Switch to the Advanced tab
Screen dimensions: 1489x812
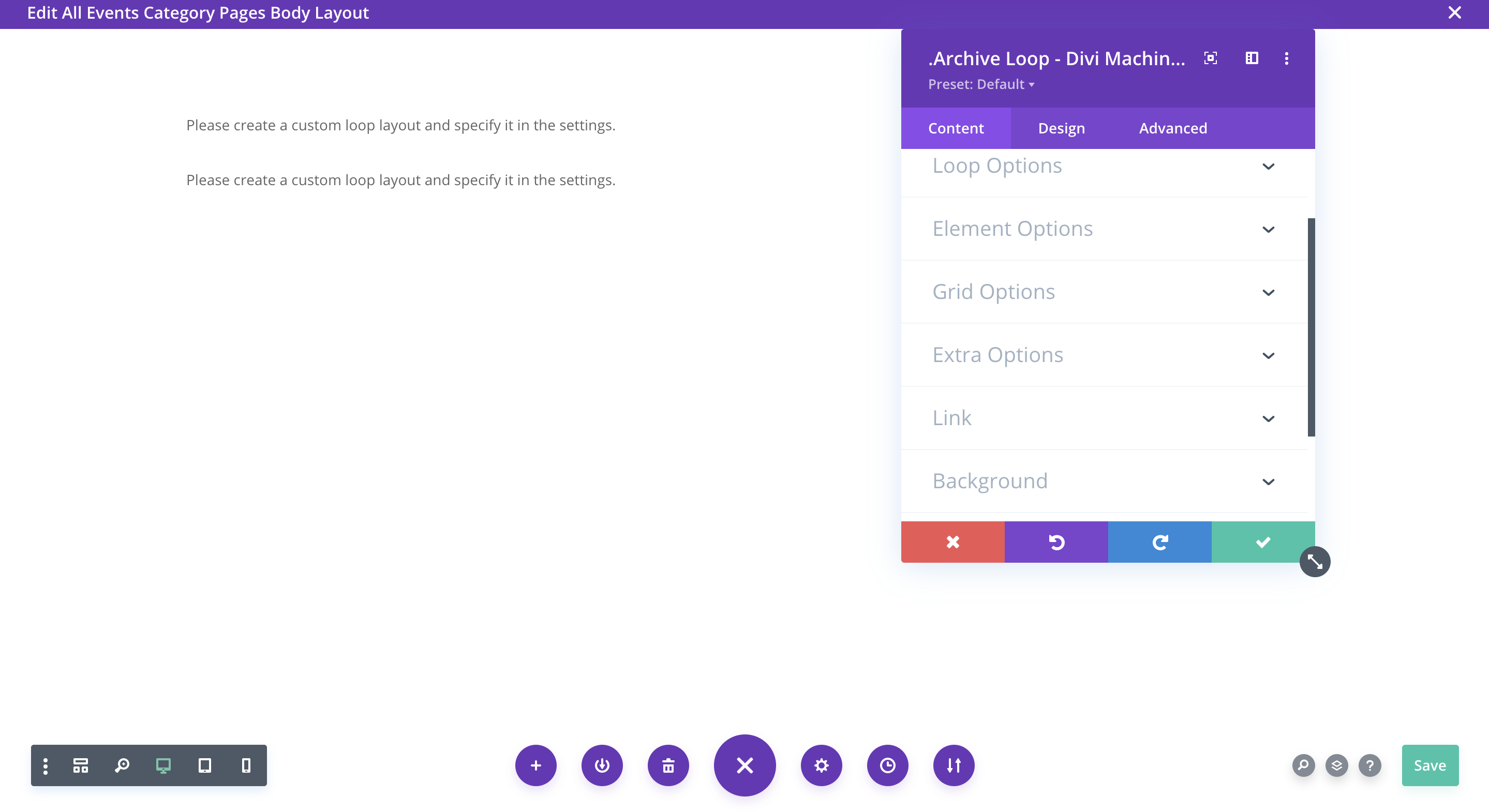point(1173,128)
